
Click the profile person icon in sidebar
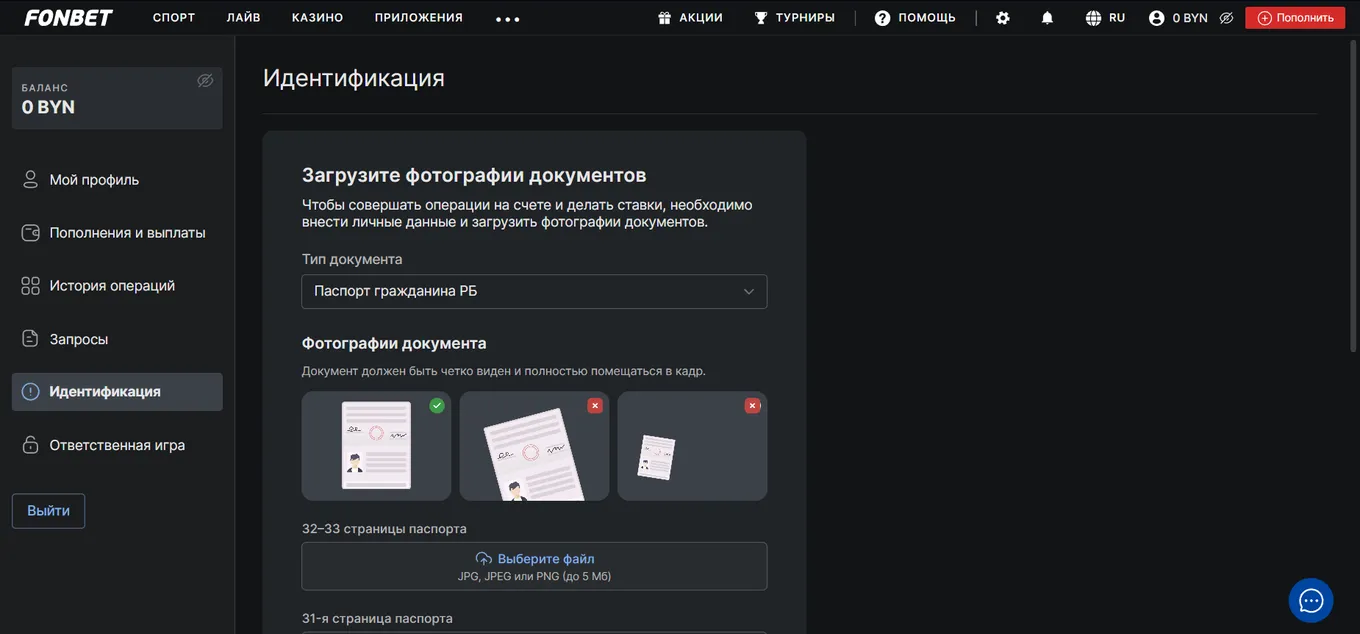(31, 180)
